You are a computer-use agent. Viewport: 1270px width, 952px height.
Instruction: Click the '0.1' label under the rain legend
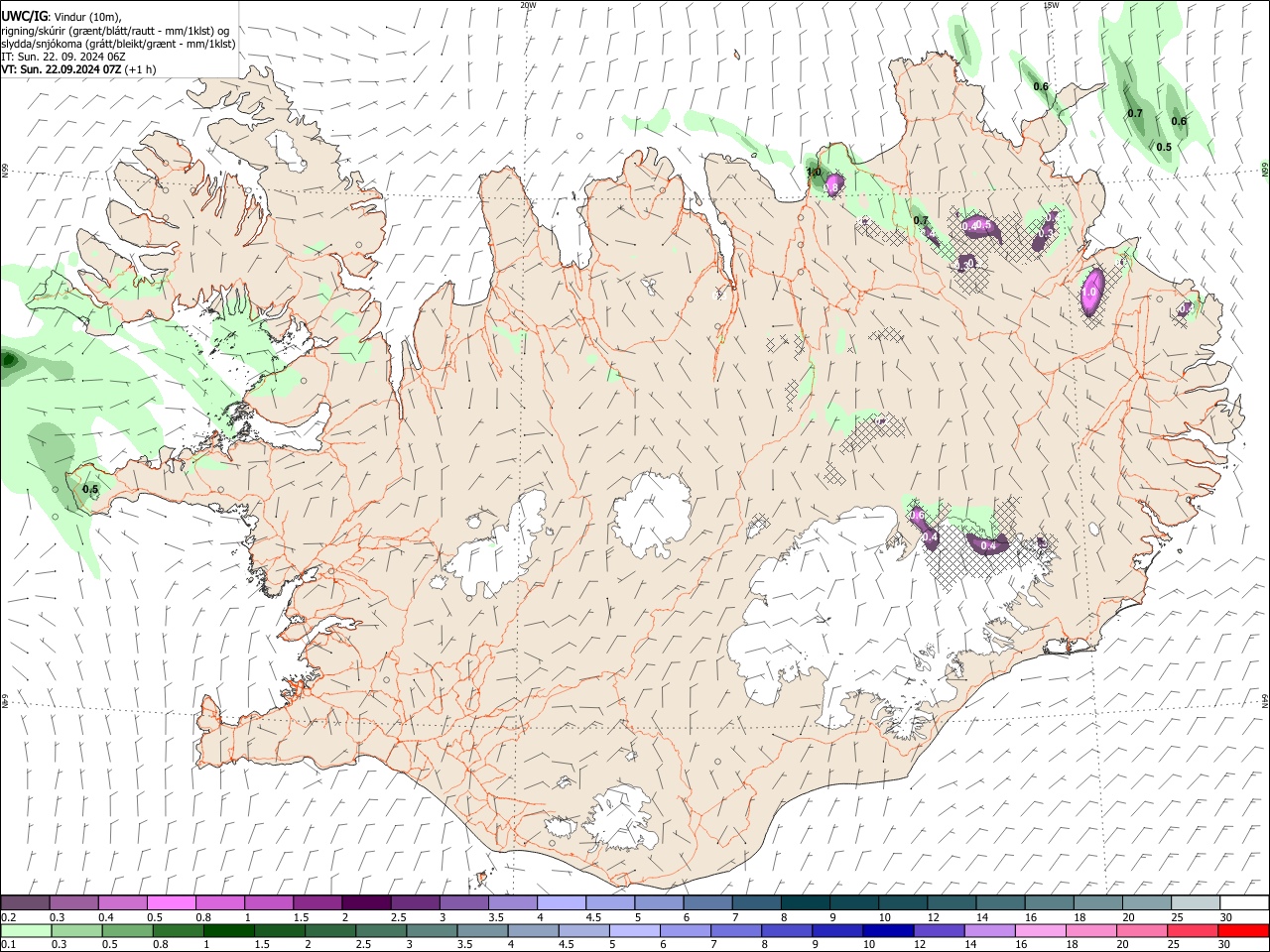8,945
